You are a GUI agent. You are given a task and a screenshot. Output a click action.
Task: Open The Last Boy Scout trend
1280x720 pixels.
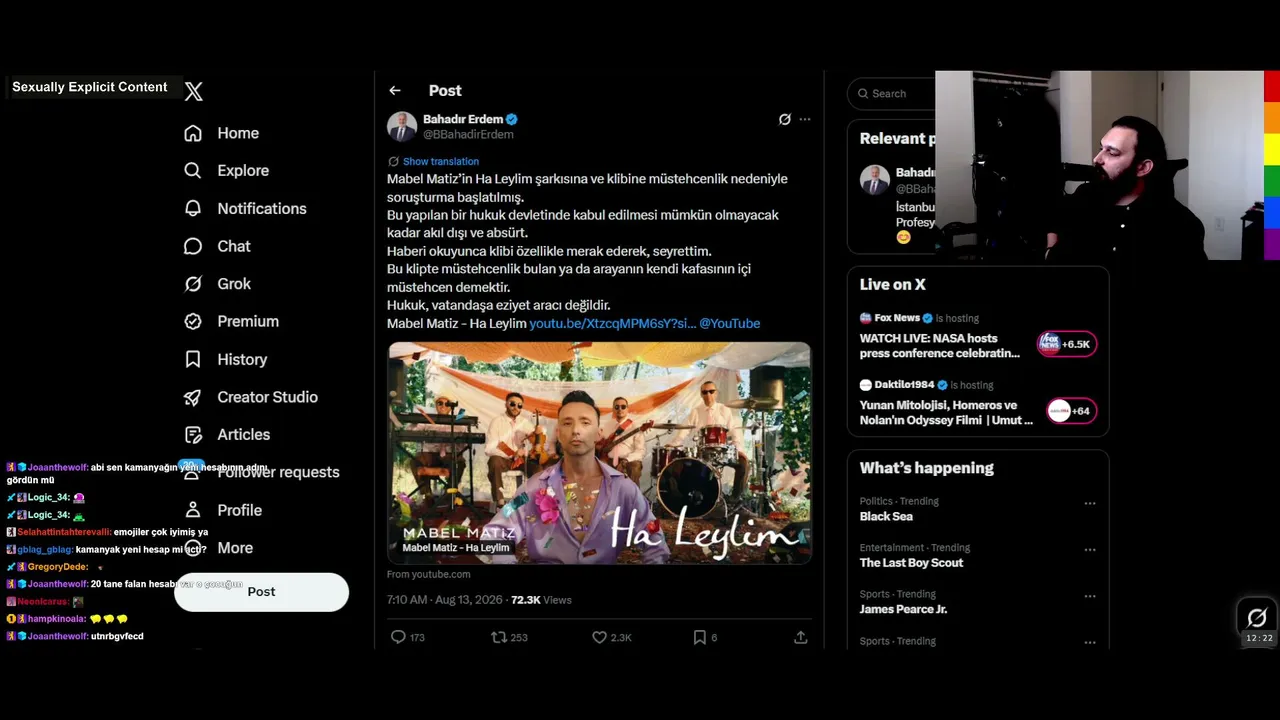(x=911, y=563)
